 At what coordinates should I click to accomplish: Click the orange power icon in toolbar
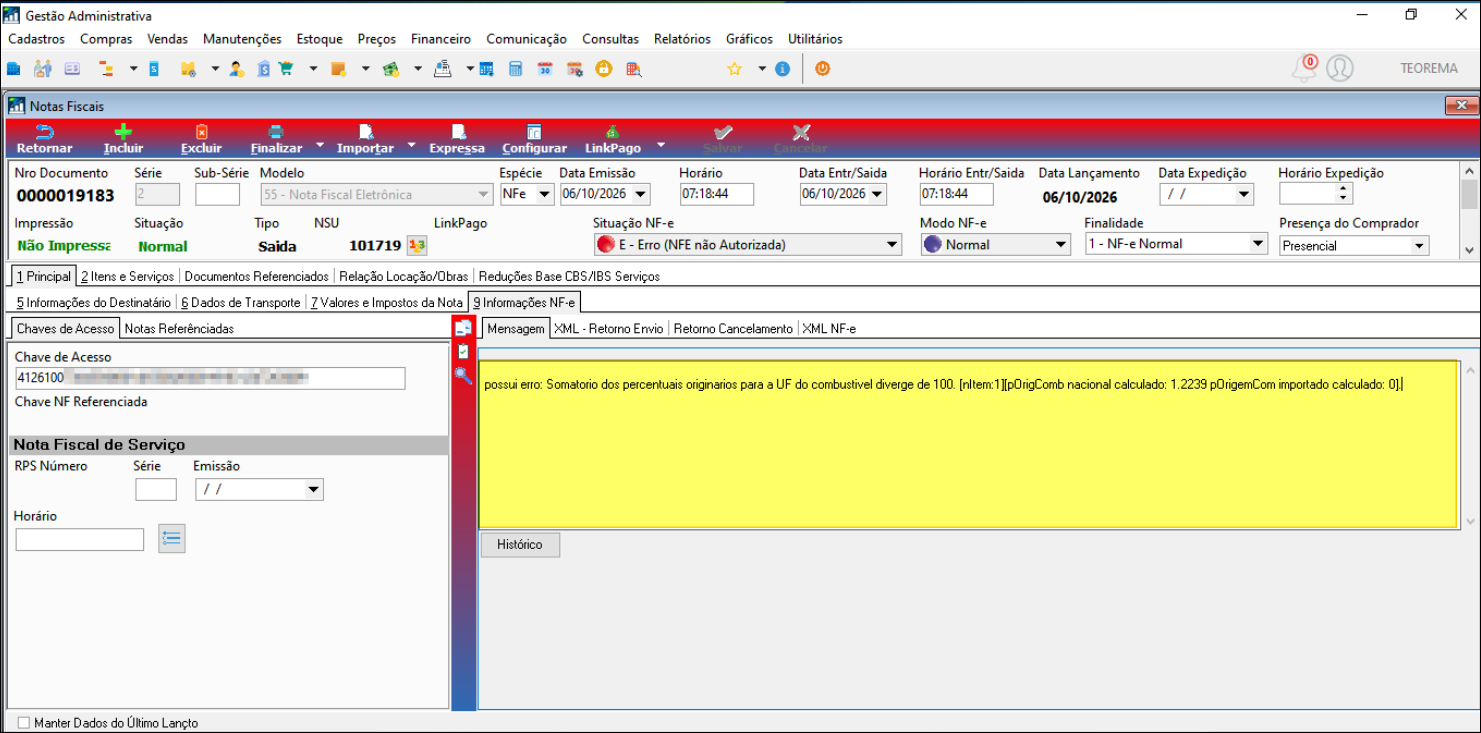pos(823,69)
